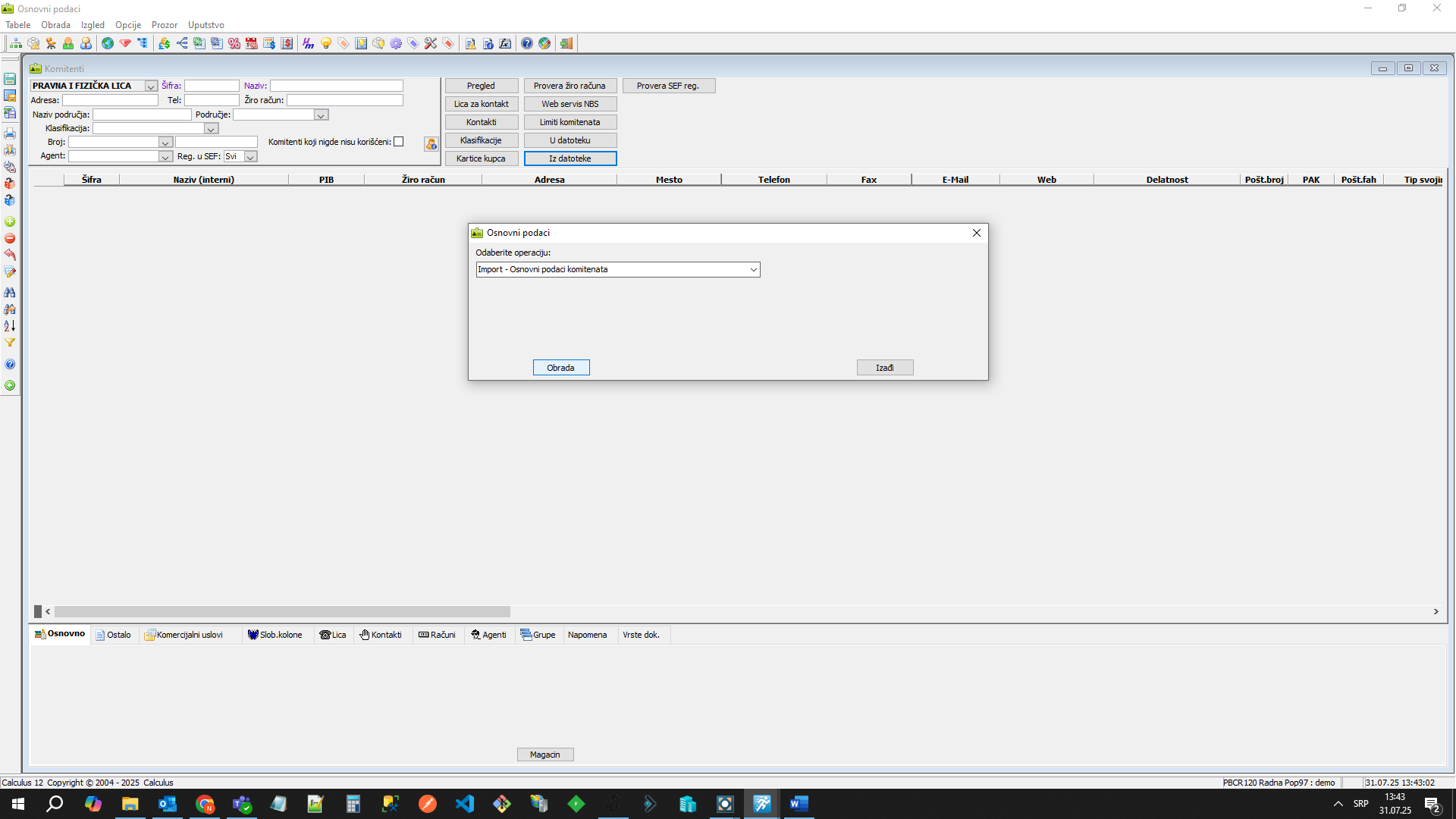Click the globe icon in top toolbar
The image size is (1456, 819).
coord(108,44)
